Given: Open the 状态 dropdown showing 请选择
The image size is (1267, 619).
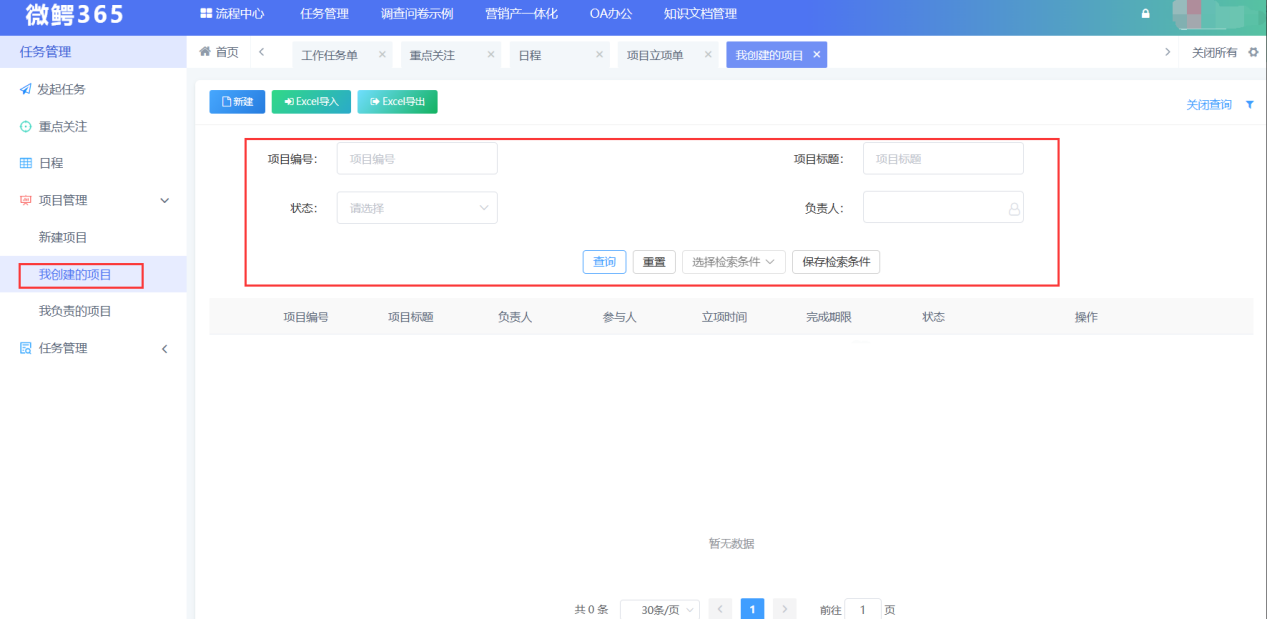Looking at the screenshot, I should pos(417,207).
